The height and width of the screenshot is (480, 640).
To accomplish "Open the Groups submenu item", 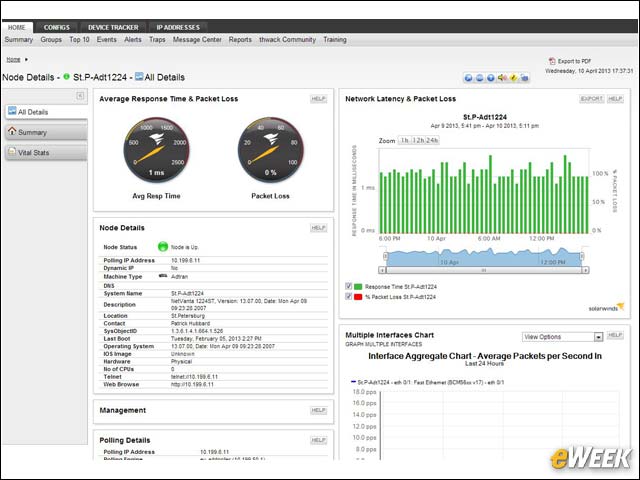I will (x=51, y=40).
